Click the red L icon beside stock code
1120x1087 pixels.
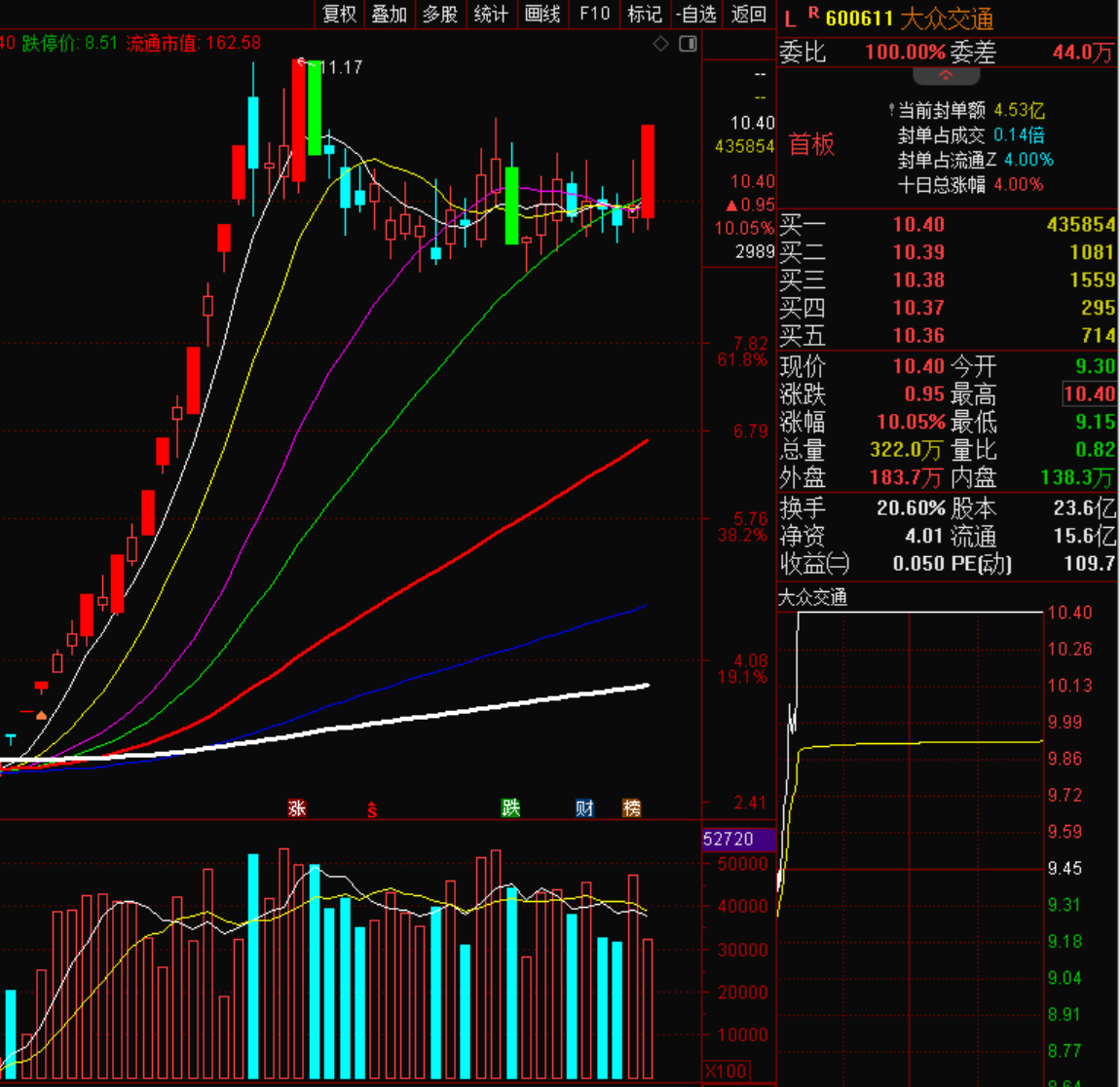point(790,19)
